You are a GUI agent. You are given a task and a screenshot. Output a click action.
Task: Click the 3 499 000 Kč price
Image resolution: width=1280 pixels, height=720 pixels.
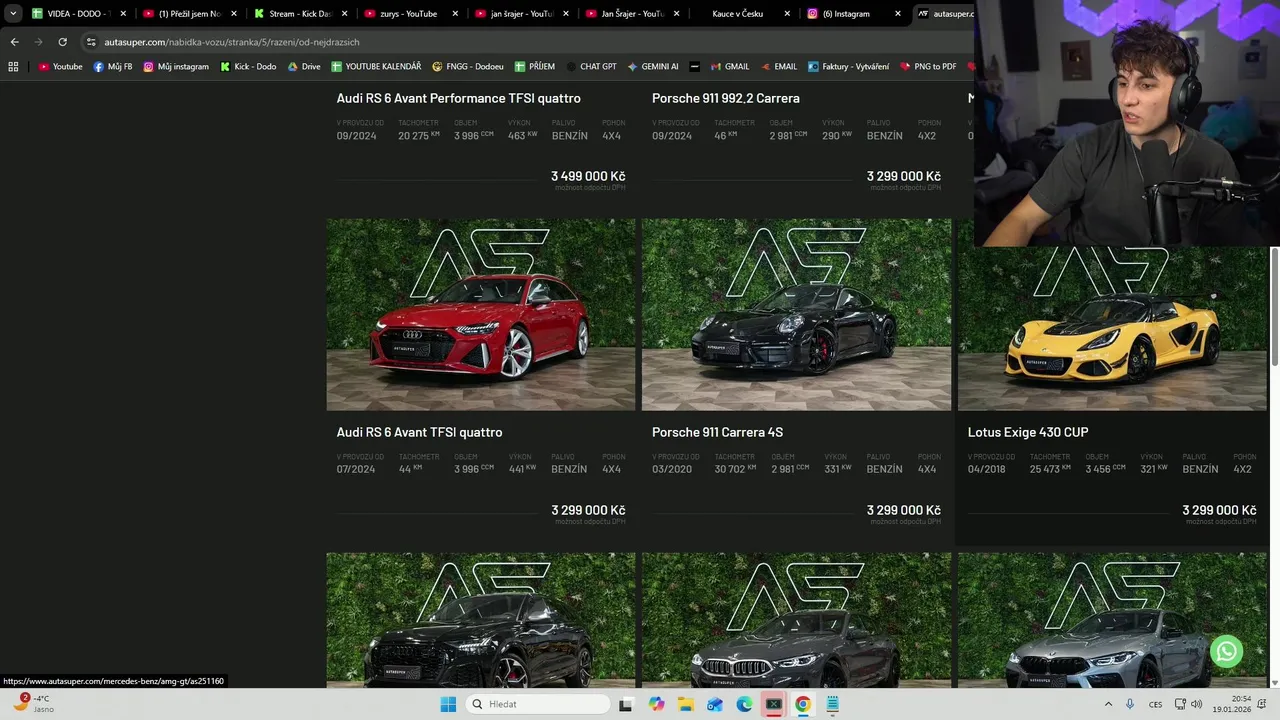pos(588,176)
